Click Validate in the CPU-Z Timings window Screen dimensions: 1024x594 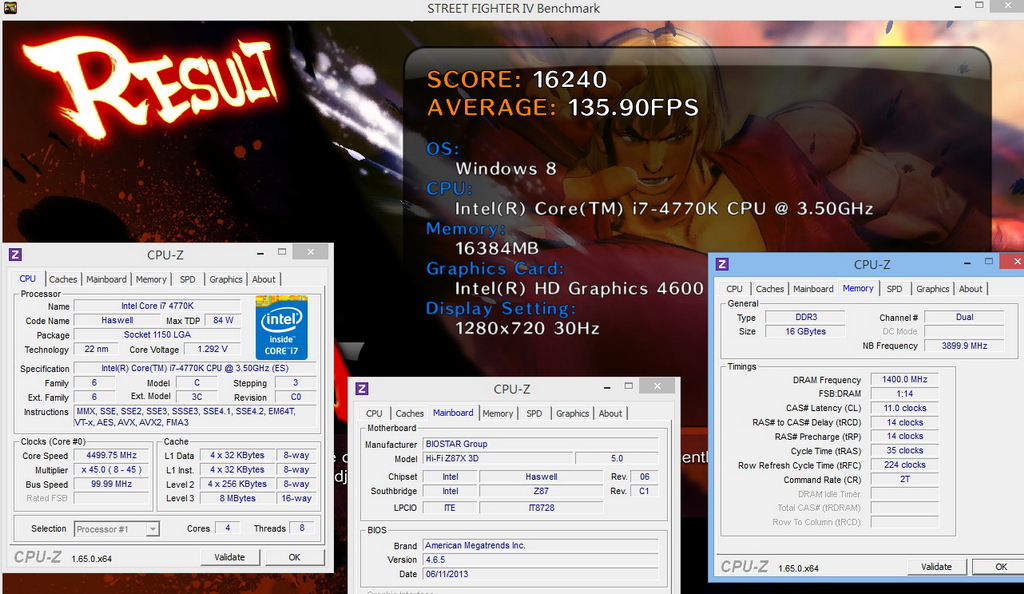(x=936, y=567)
